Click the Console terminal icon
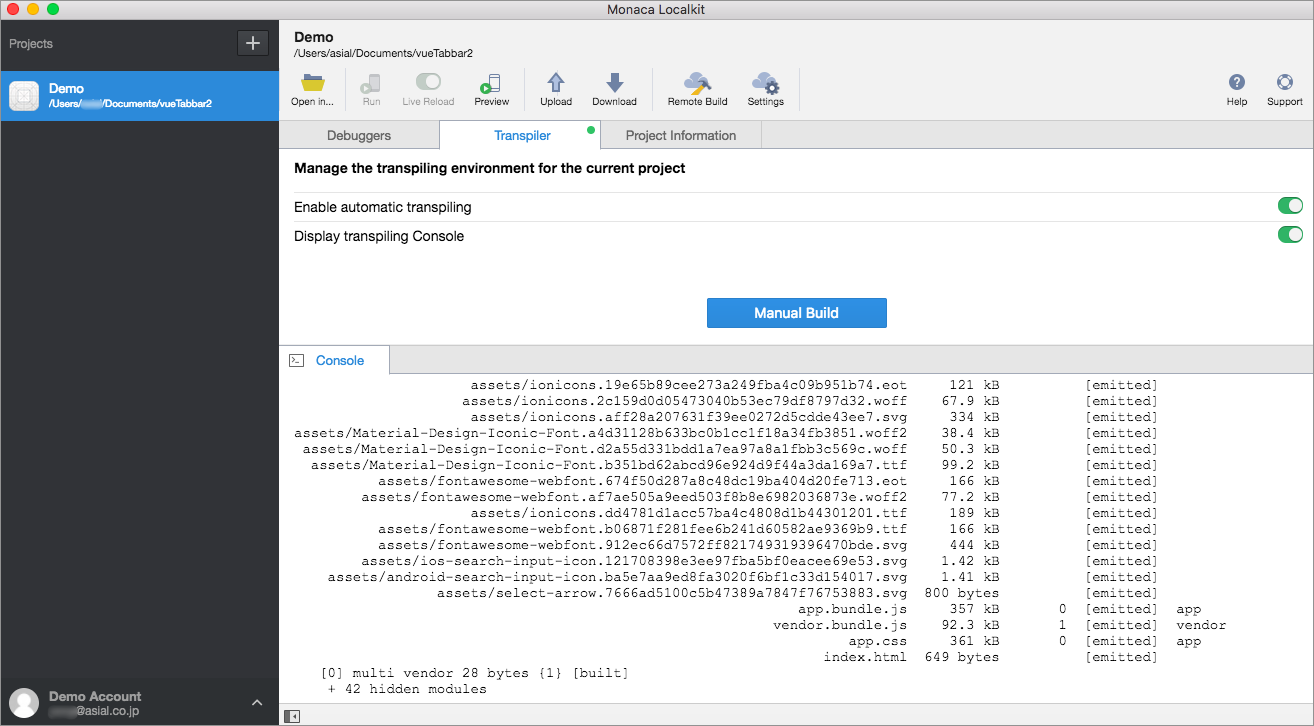This screenshot has width=1314, height=726. 296,360
